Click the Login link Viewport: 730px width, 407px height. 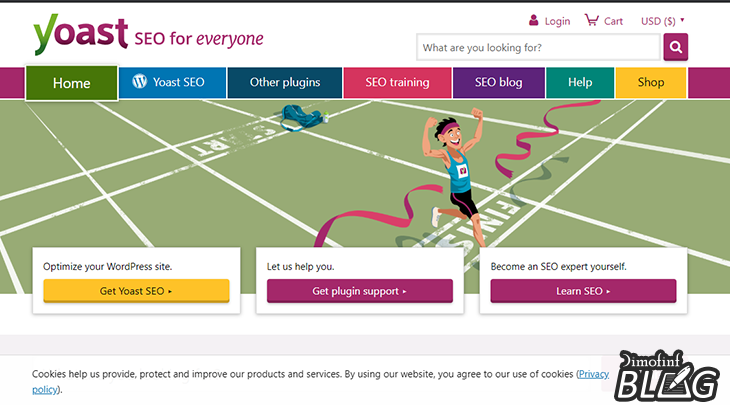pos(557,21)
